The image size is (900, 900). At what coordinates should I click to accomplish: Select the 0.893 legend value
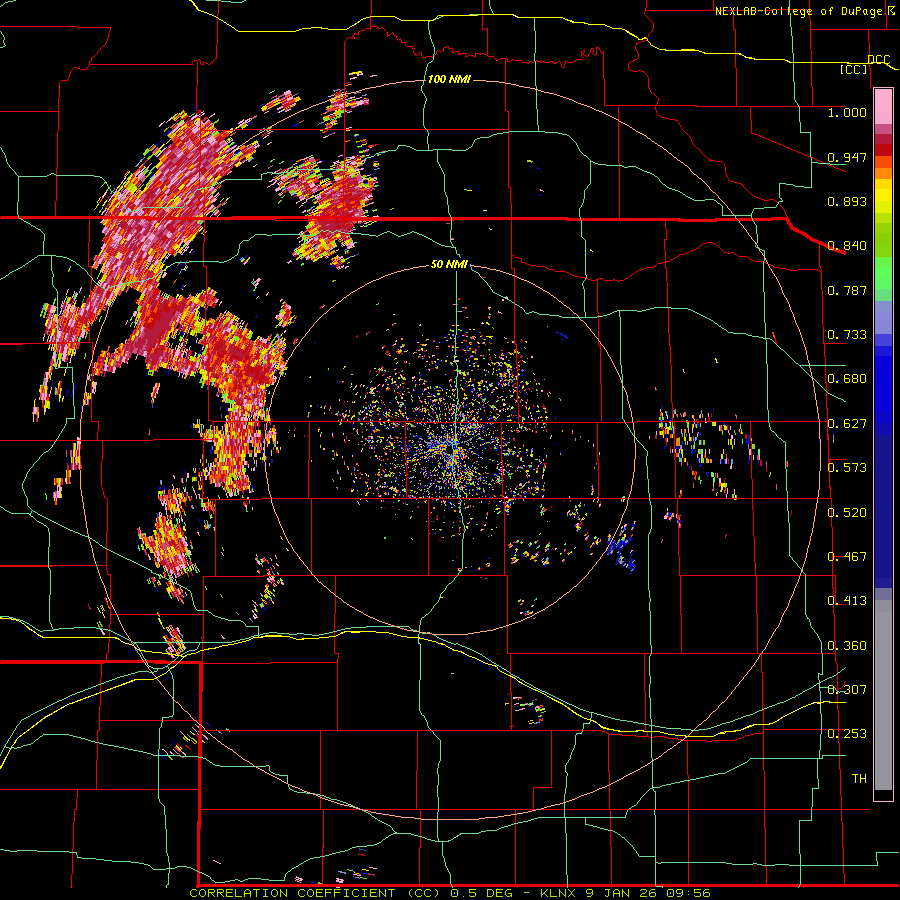coord(847,201)
